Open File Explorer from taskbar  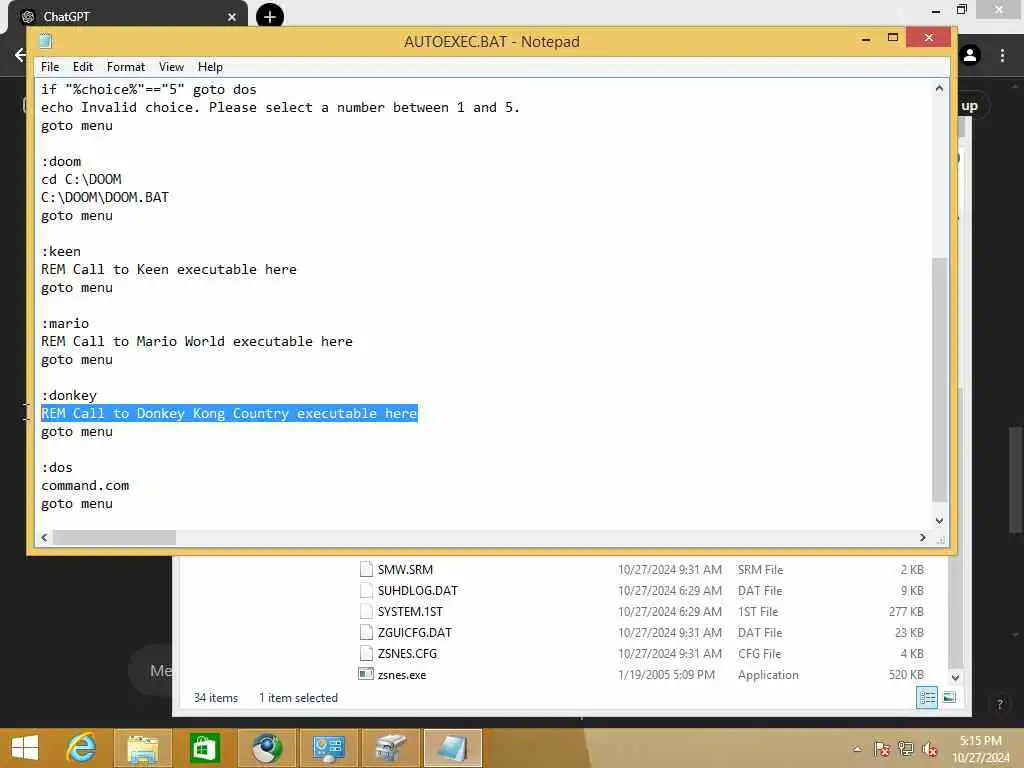142,748
